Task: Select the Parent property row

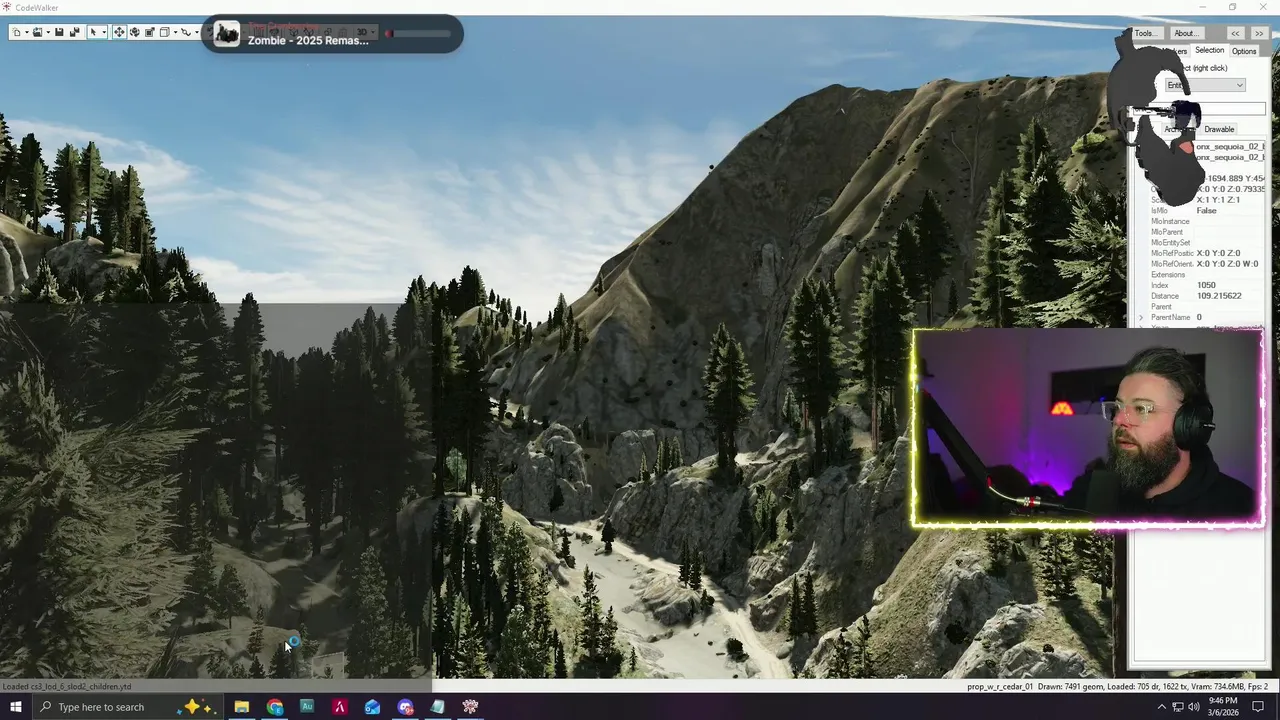Action: point(1207,306)
